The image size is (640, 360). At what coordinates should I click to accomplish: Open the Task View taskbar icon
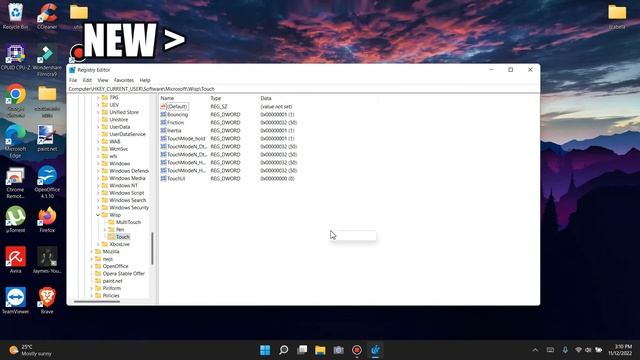click(302, 350)
